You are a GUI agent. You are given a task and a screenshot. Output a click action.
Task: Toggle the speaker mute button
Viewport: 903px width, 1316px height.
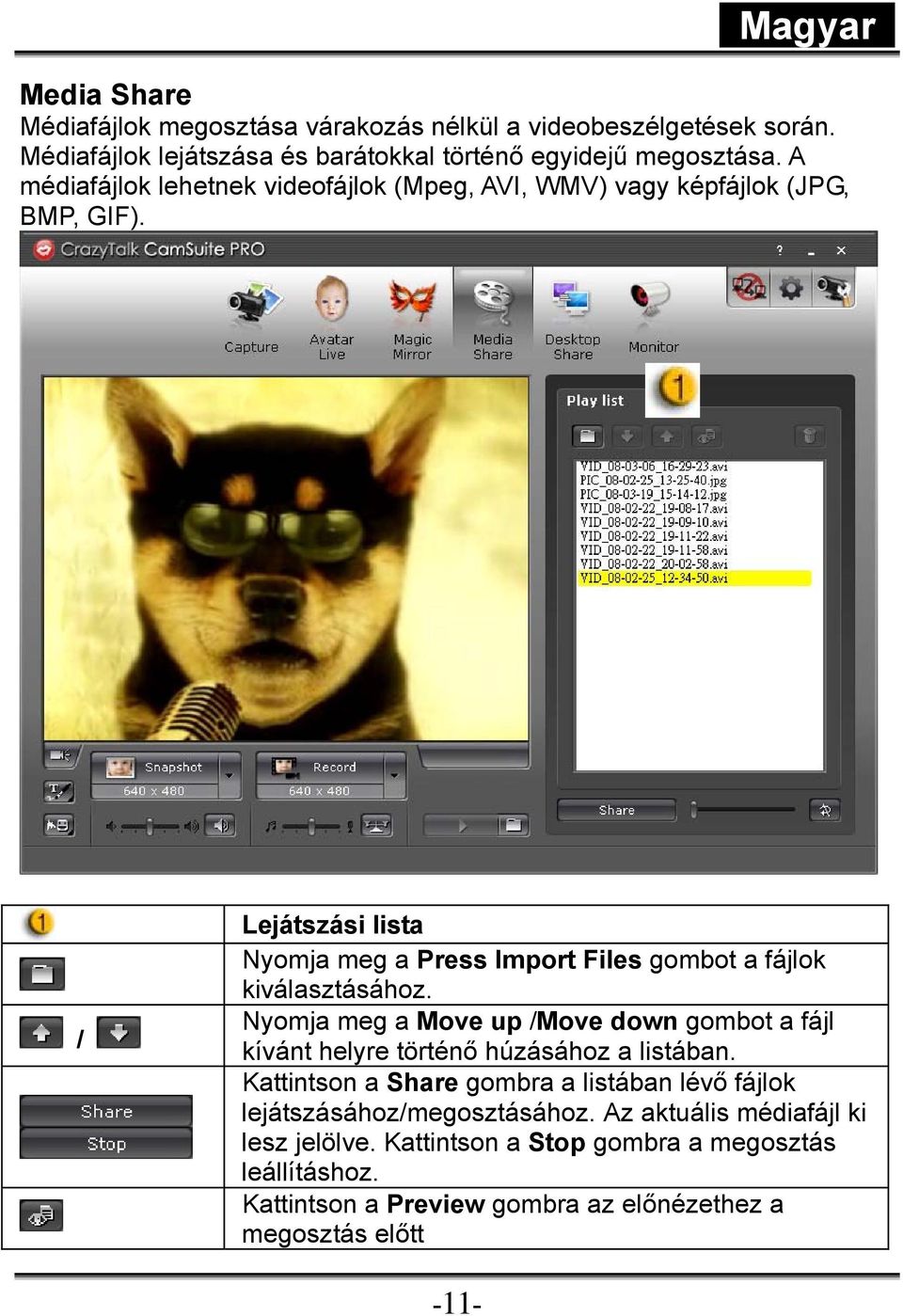point(220,826)
